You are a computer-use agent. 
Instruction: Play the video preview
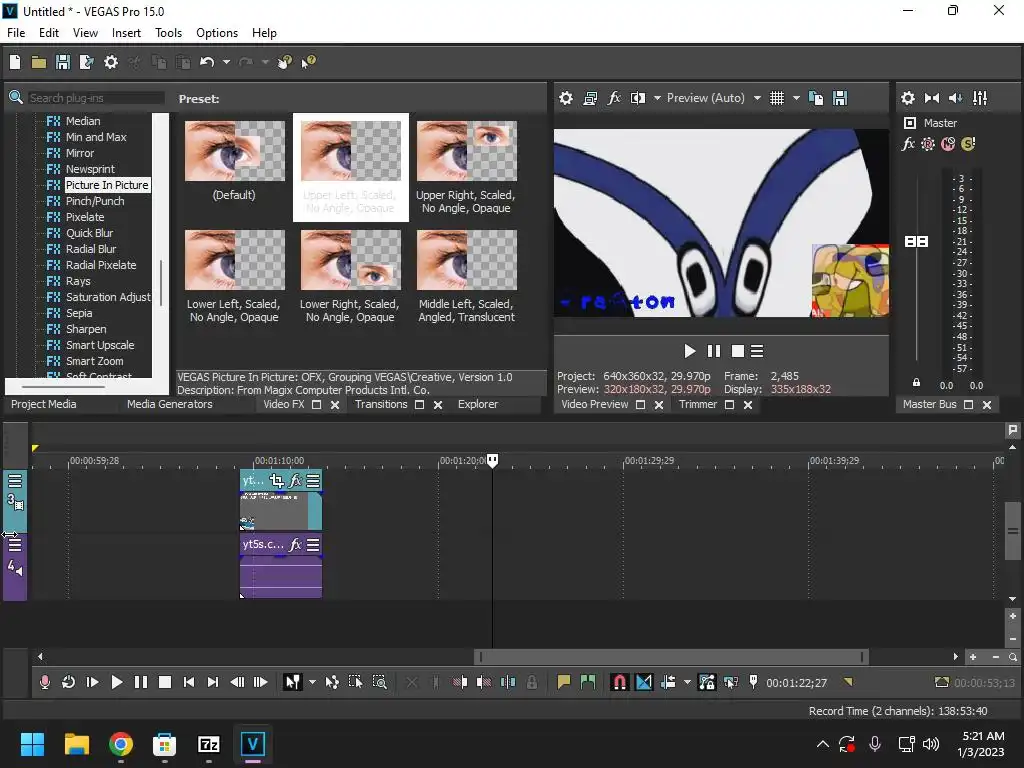pyautogui.click(x=690, y=351)
